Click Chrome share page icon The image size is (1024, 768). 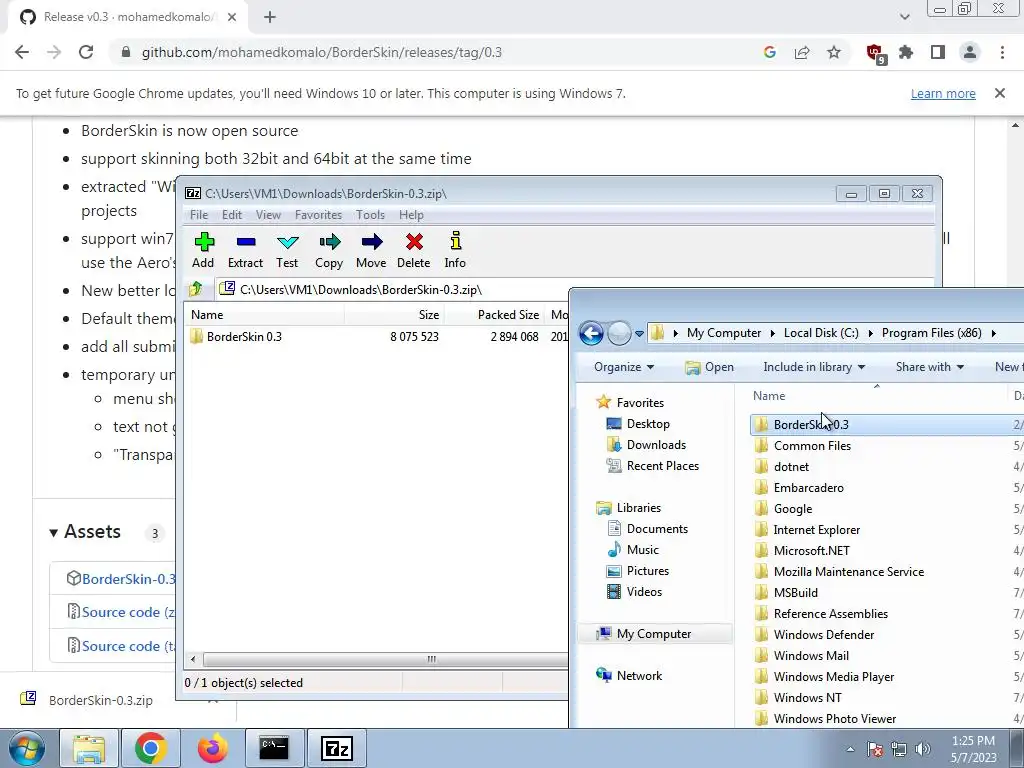(802, 52)
